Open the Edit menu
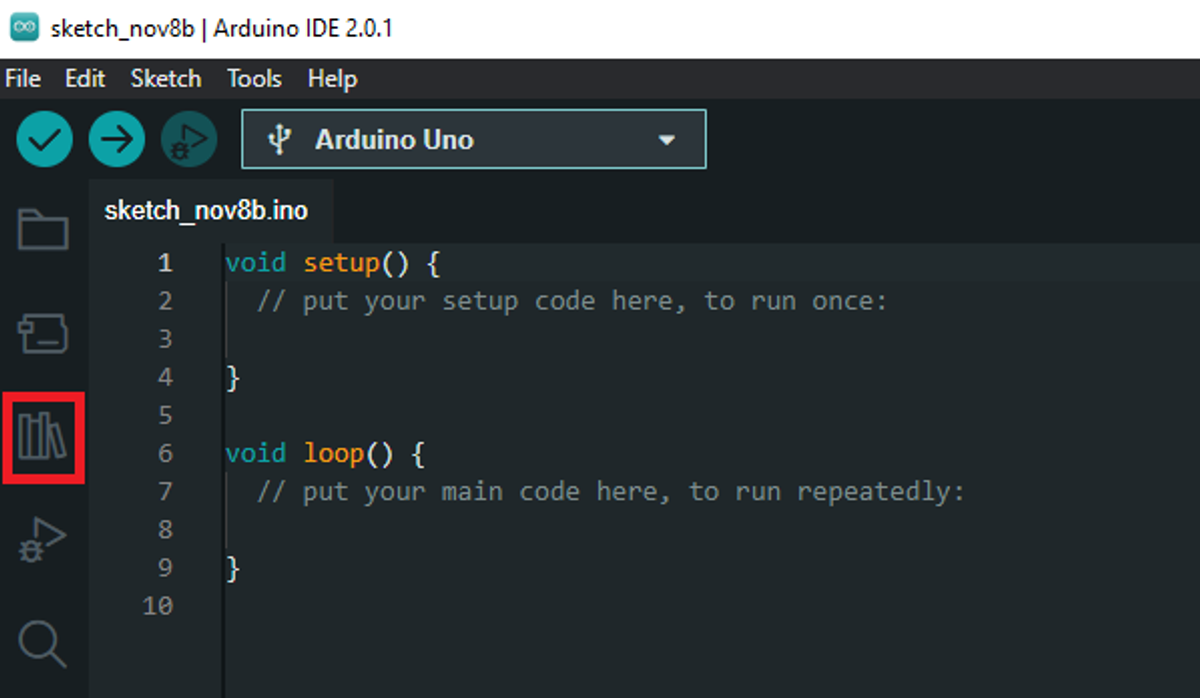Viewport: 1200px width, 698px height. (x=85, y=79)
